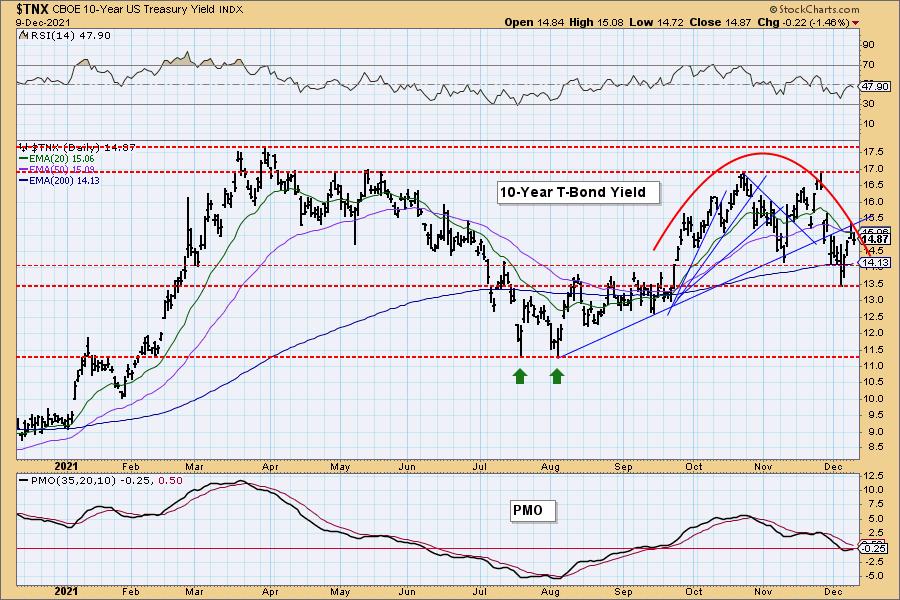The image size is (900, 600).
Task: Click the 9-Dec-2021 date label
Action: [x=43, y=22]
